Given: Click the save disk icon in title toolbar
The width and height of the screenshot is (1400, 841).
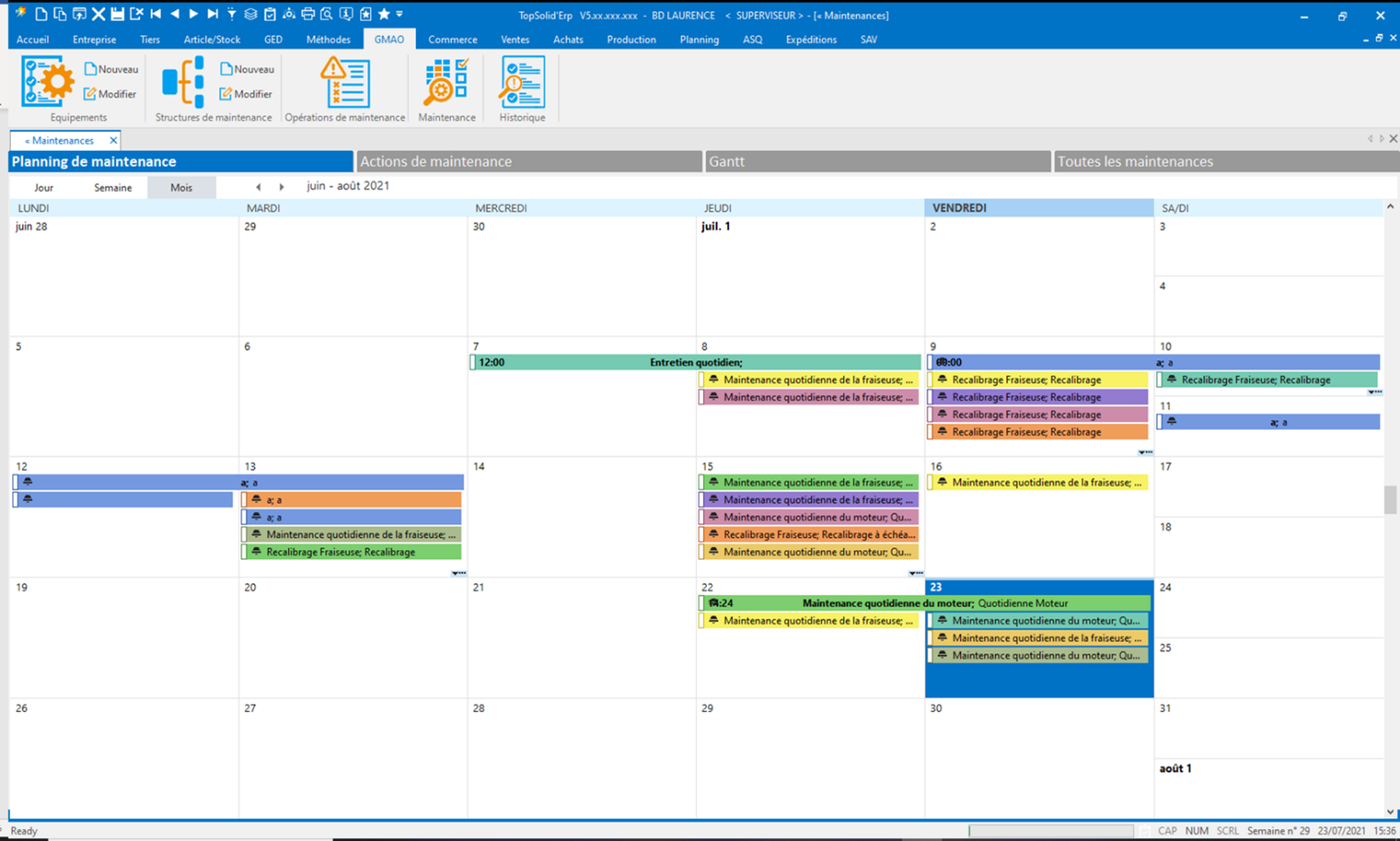Looking at the screenshot, I should pos(117,14).
